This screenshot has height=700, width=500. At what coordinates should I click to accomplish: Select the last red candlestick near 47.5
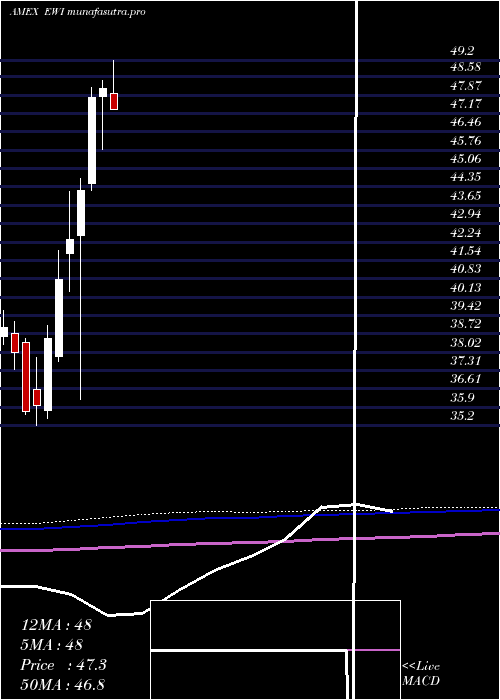tap(114, 101)
